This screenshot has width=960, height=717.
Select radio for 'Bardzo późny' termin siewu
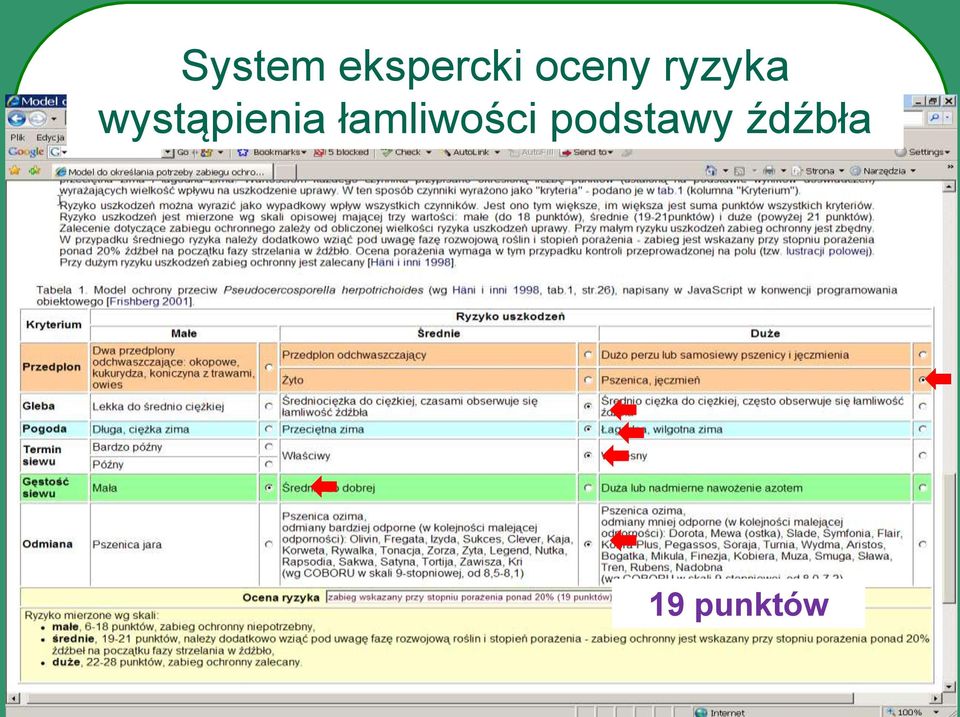[x=269, y=447]
